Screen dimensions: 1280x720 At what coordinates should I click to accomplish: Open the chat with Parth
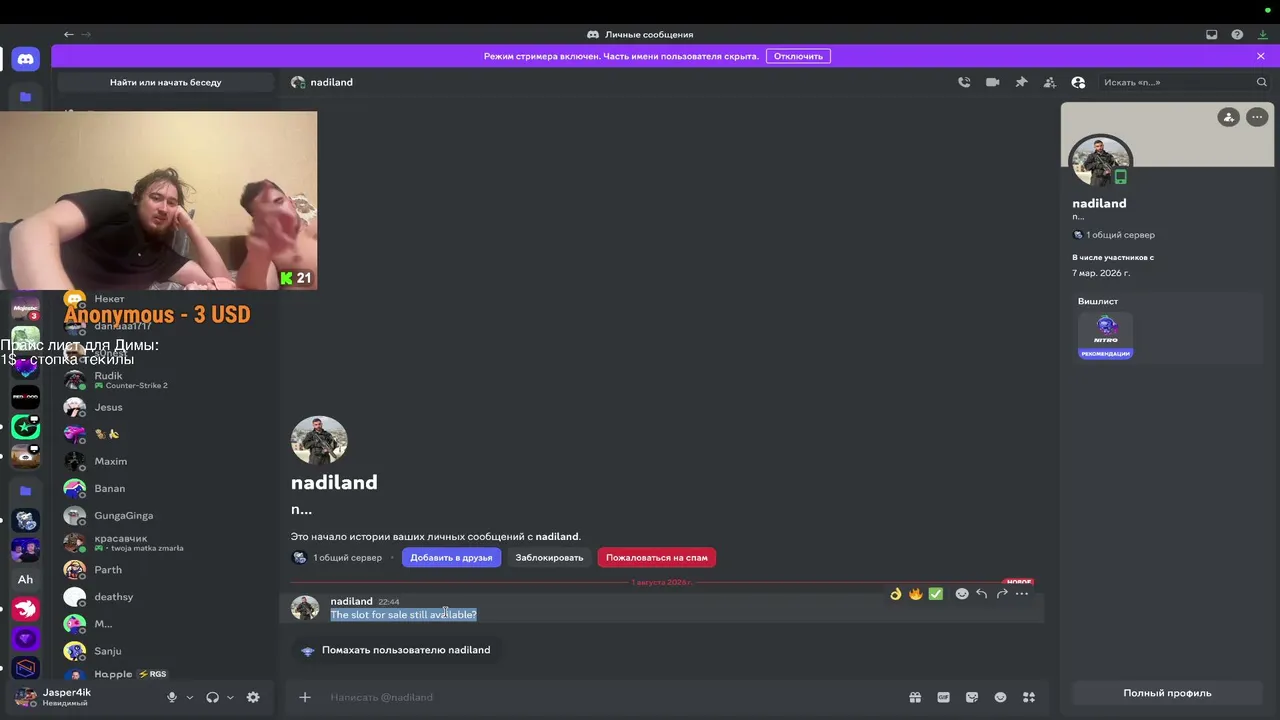[165, 569]
